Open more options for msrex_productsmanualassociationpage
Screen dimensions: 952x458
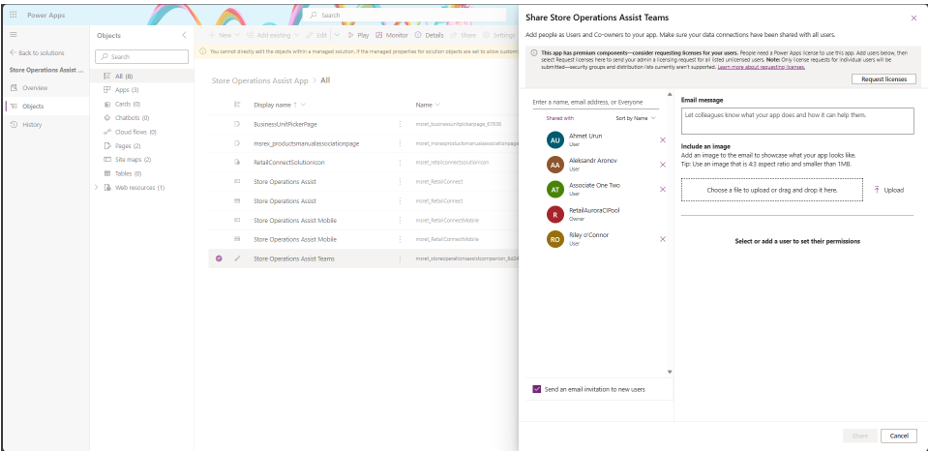coord(400,144)
